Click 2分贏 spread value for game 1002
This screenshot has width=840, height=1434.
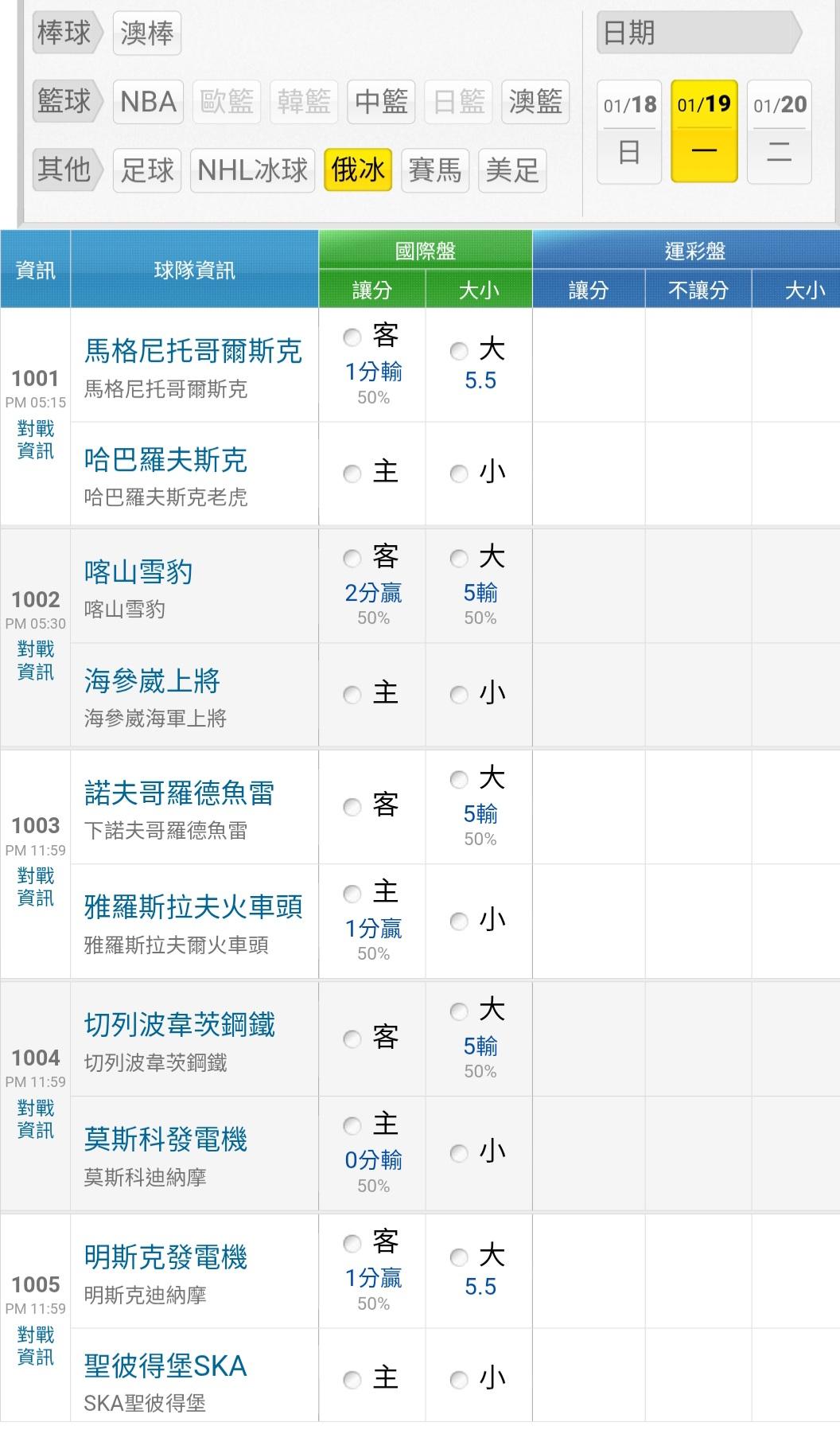click(373, 593)
